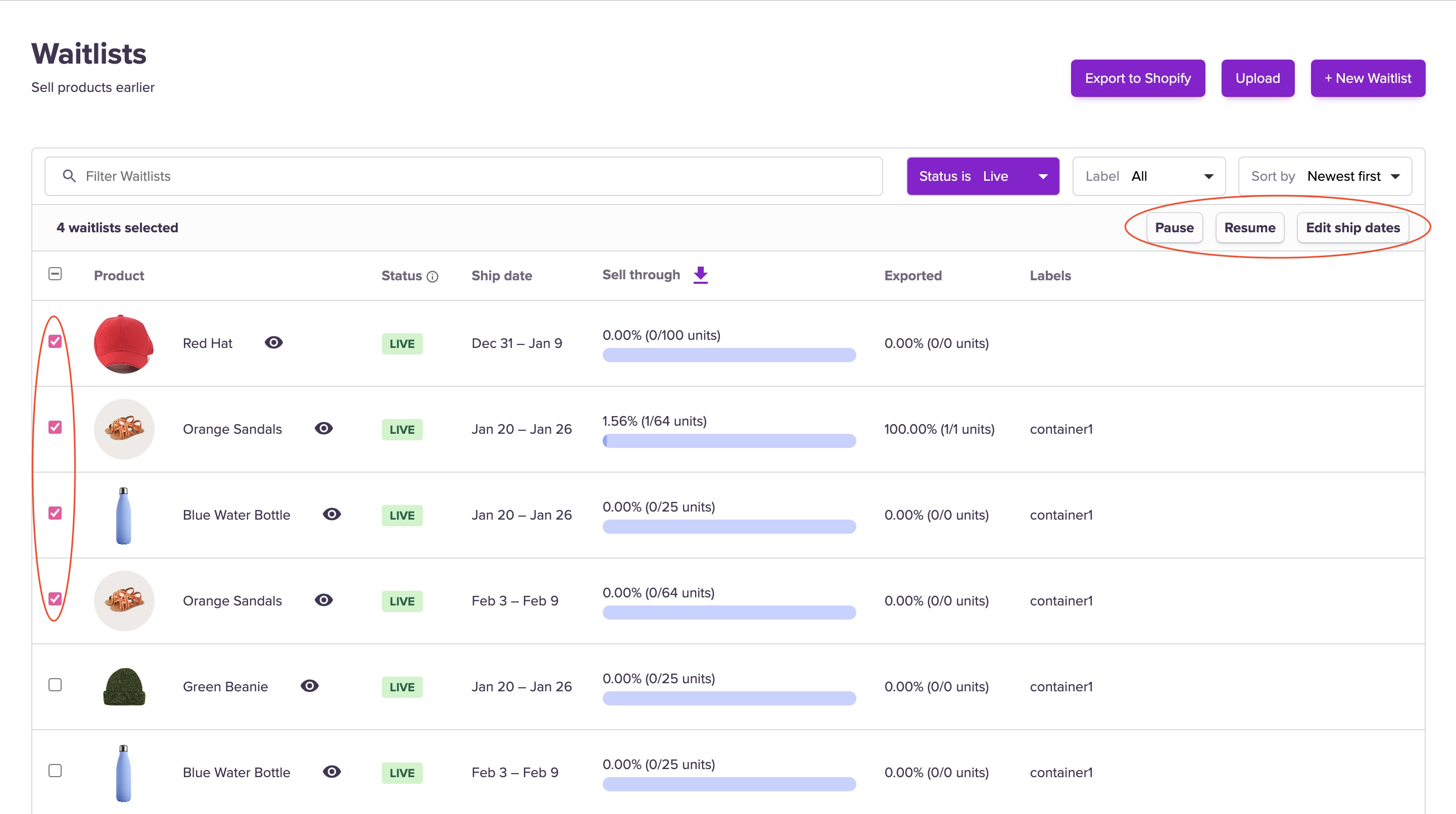Open the Status is Live dropdown
Image resolution: width=1456 pixels, height=814 pixels.
tap(982, 176)
